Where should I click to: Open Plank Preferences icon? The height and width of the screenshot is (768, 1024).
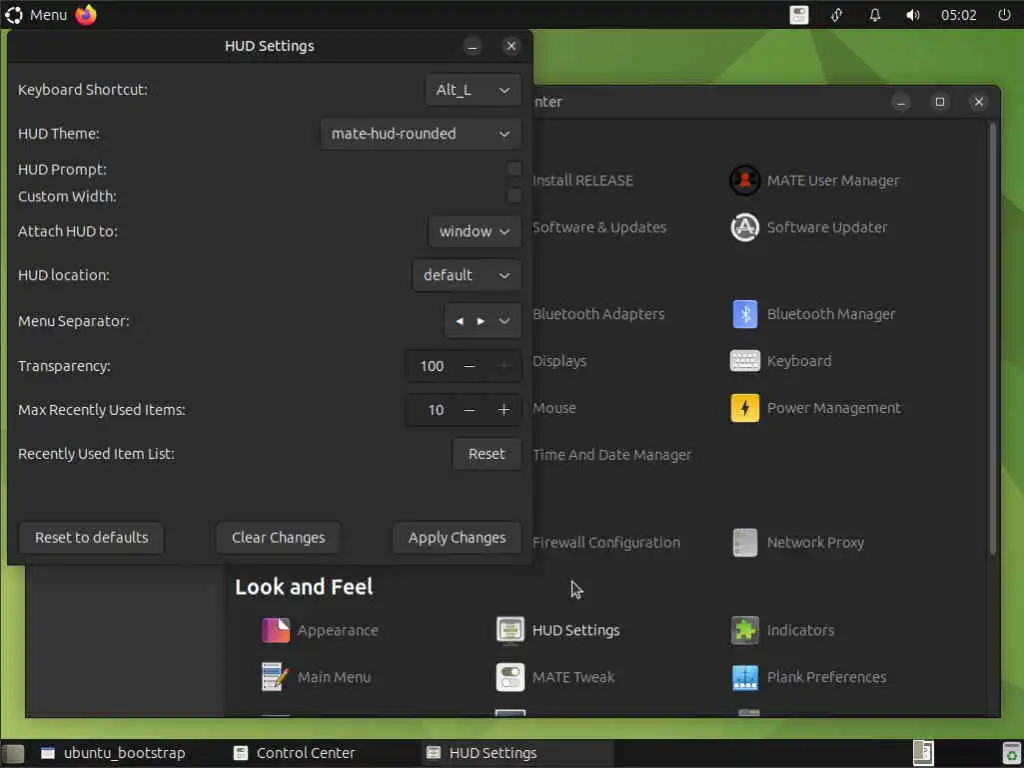(744, 677)
